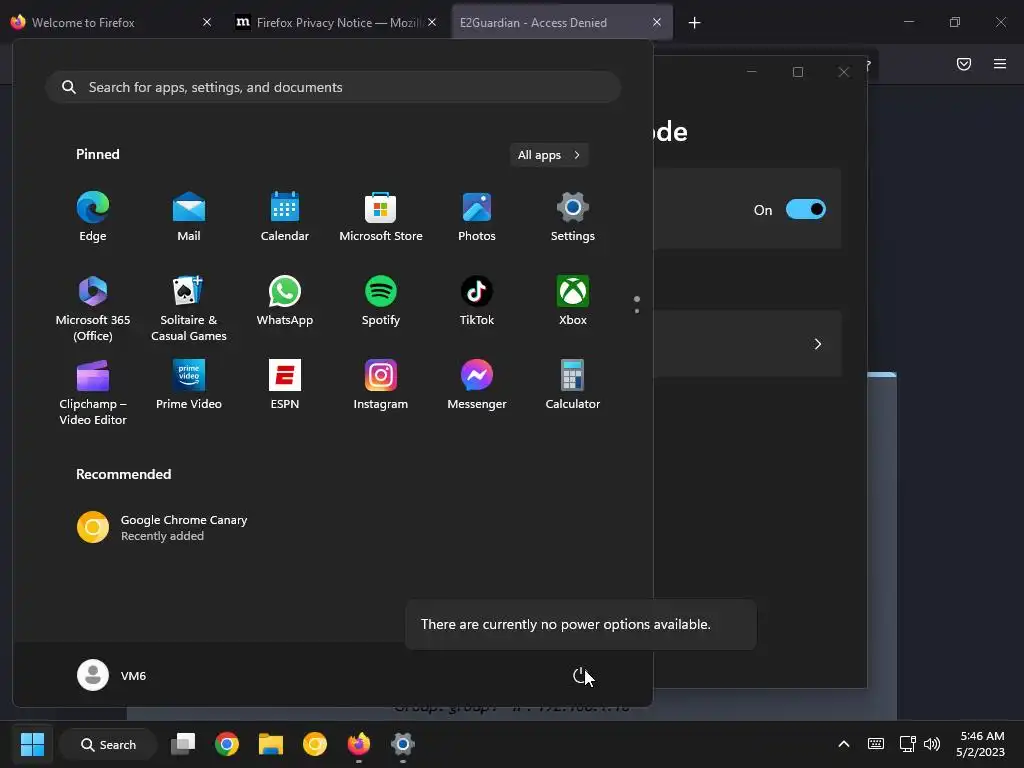Screen dimensions: 1024x768
Task: Click the Start menu power button
Action: [581, 675]
